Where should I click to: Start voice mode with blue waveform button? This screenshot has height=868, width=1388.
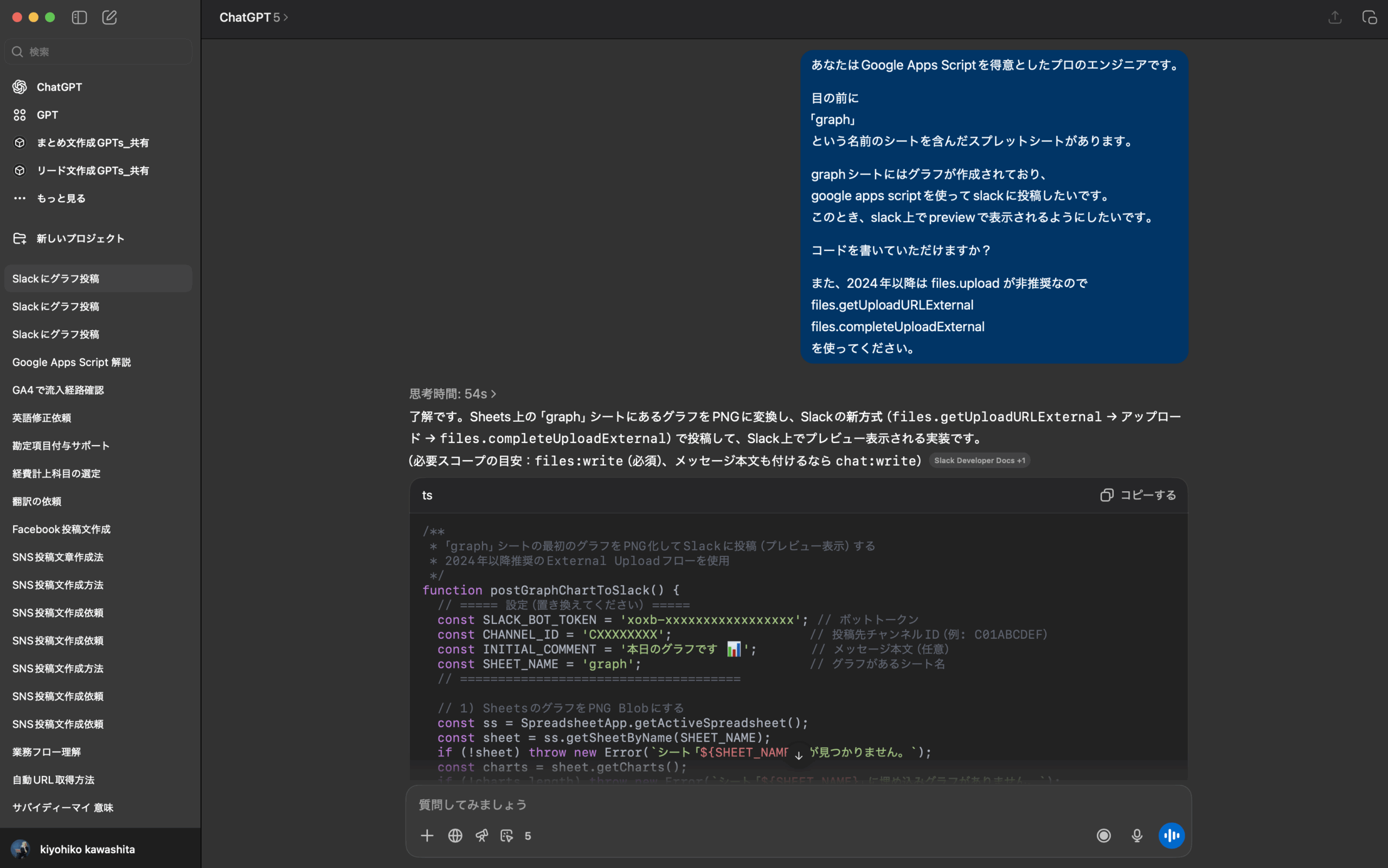click(x=1171, y=835)
